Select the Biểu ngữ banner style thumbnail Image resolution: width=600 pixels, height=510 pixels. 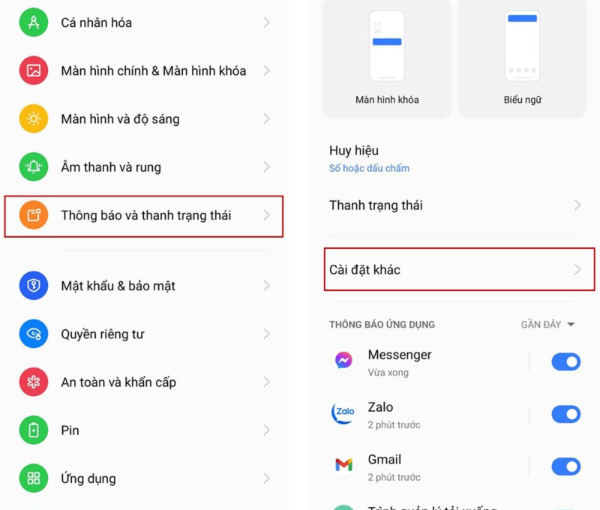coord(522,57)
